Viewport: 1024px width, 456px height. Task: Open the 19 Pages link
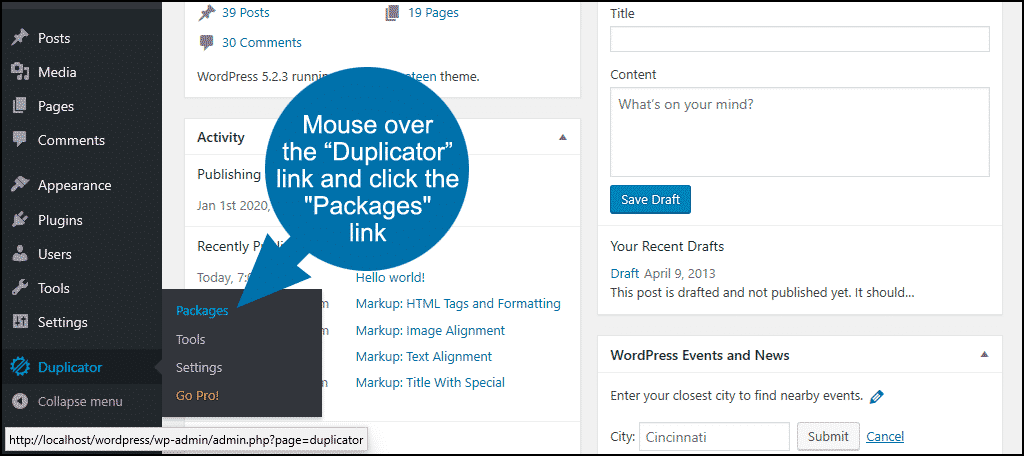(x=433, y=12)
